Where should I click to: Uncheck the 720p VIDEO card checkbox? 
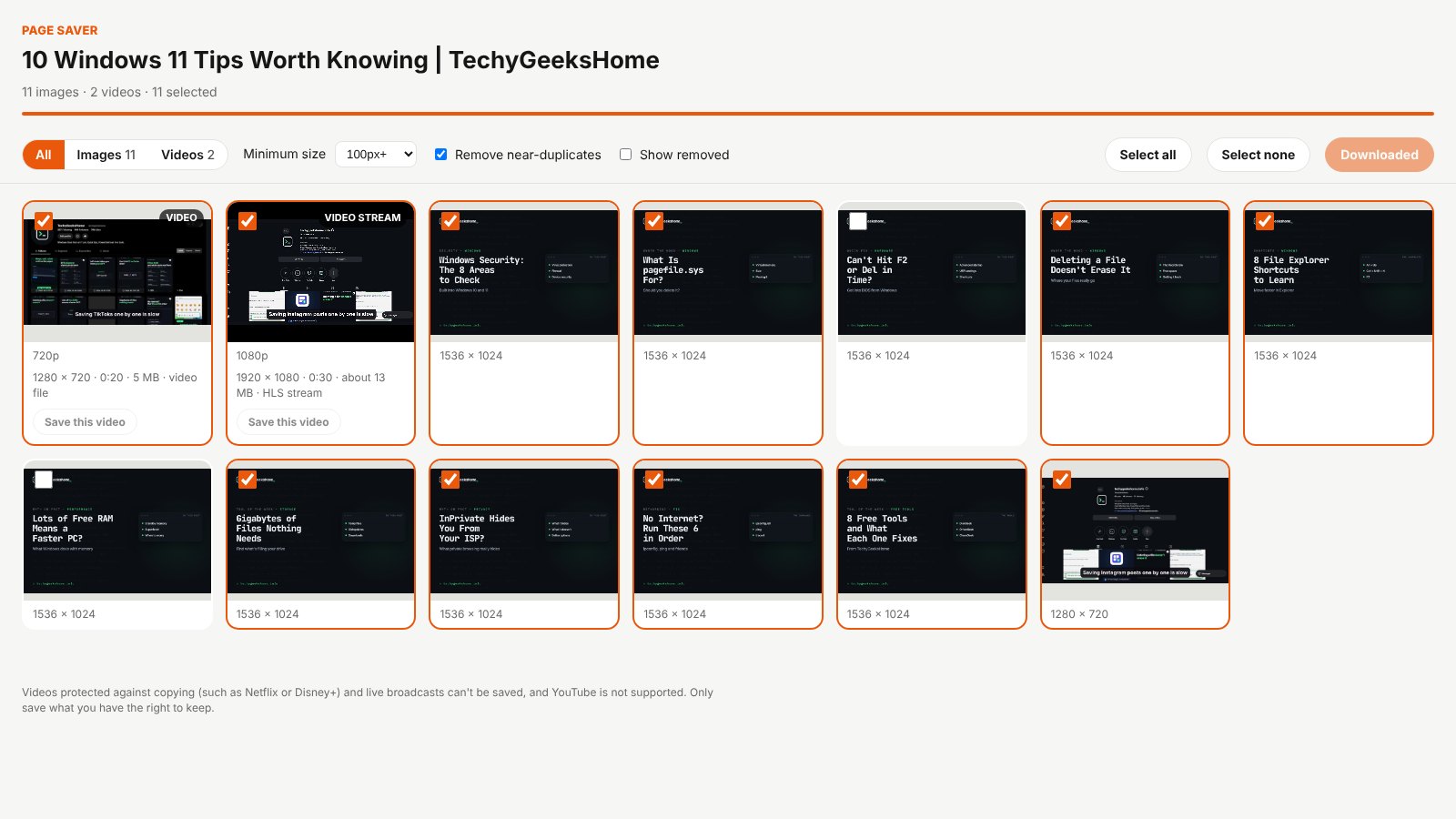[44, 221]
